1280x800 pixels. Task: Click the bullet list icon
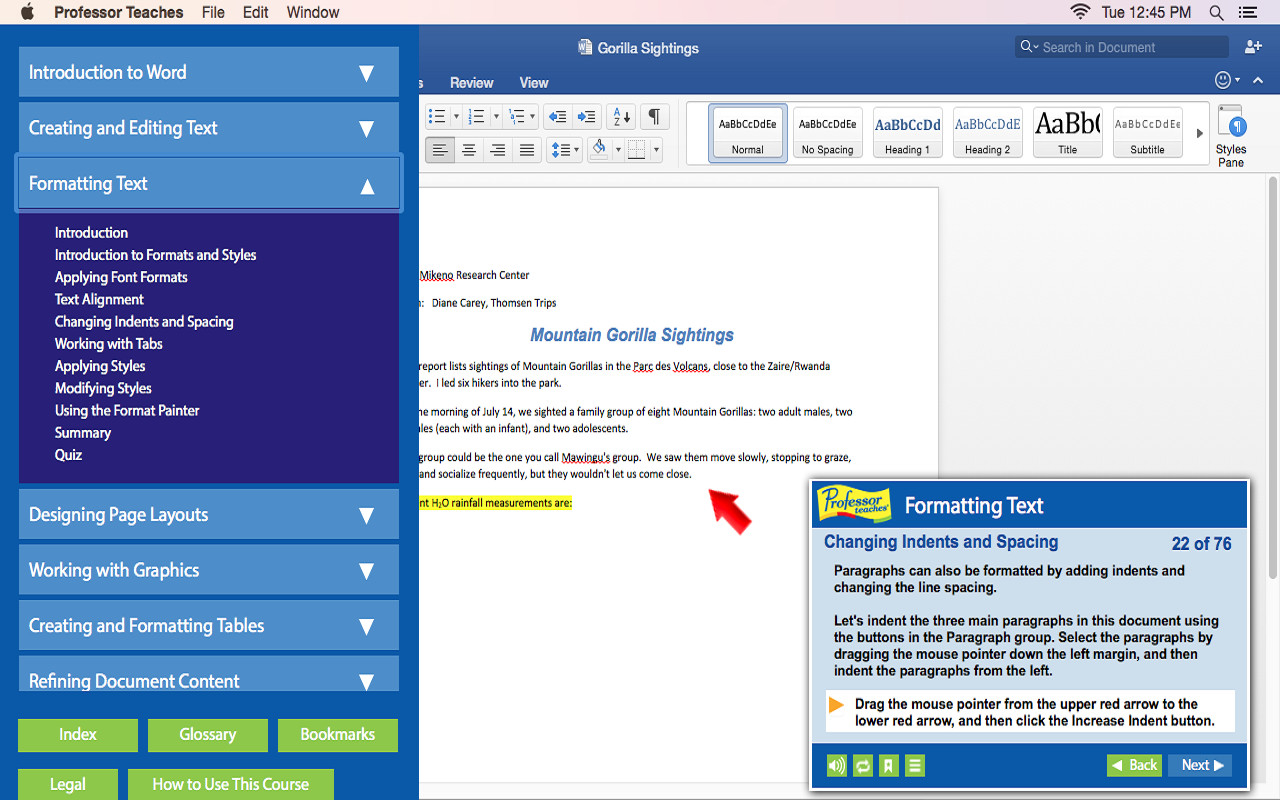click(437, 117)
